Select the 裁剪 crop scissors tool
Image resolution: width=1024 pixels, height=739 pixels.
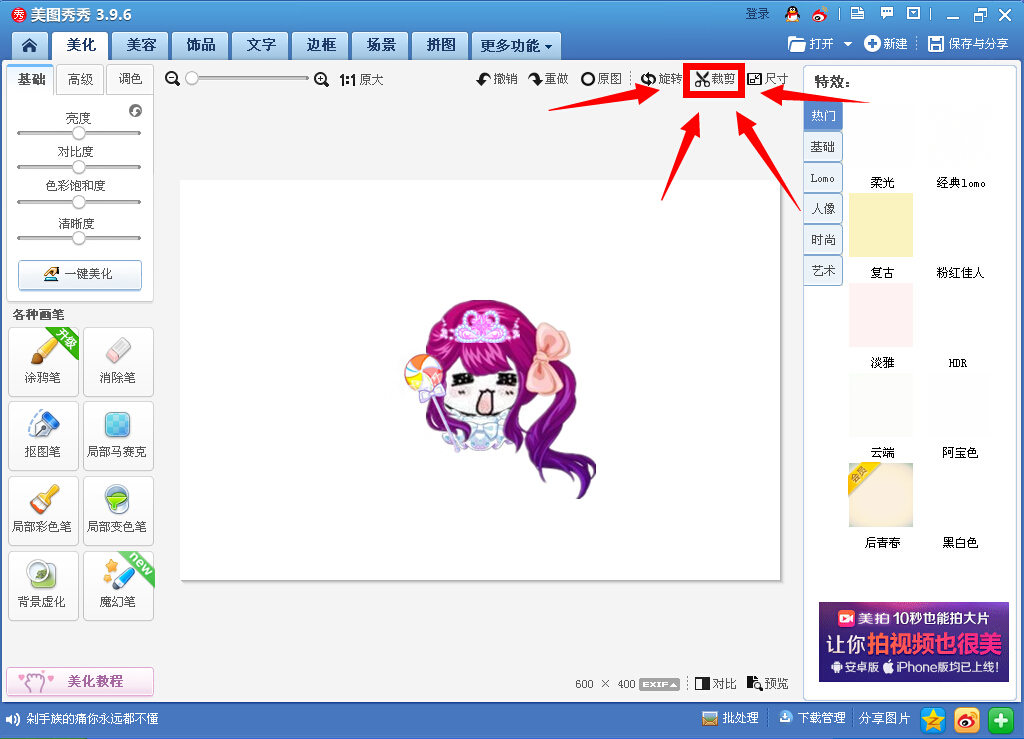[x=714, y=79]
